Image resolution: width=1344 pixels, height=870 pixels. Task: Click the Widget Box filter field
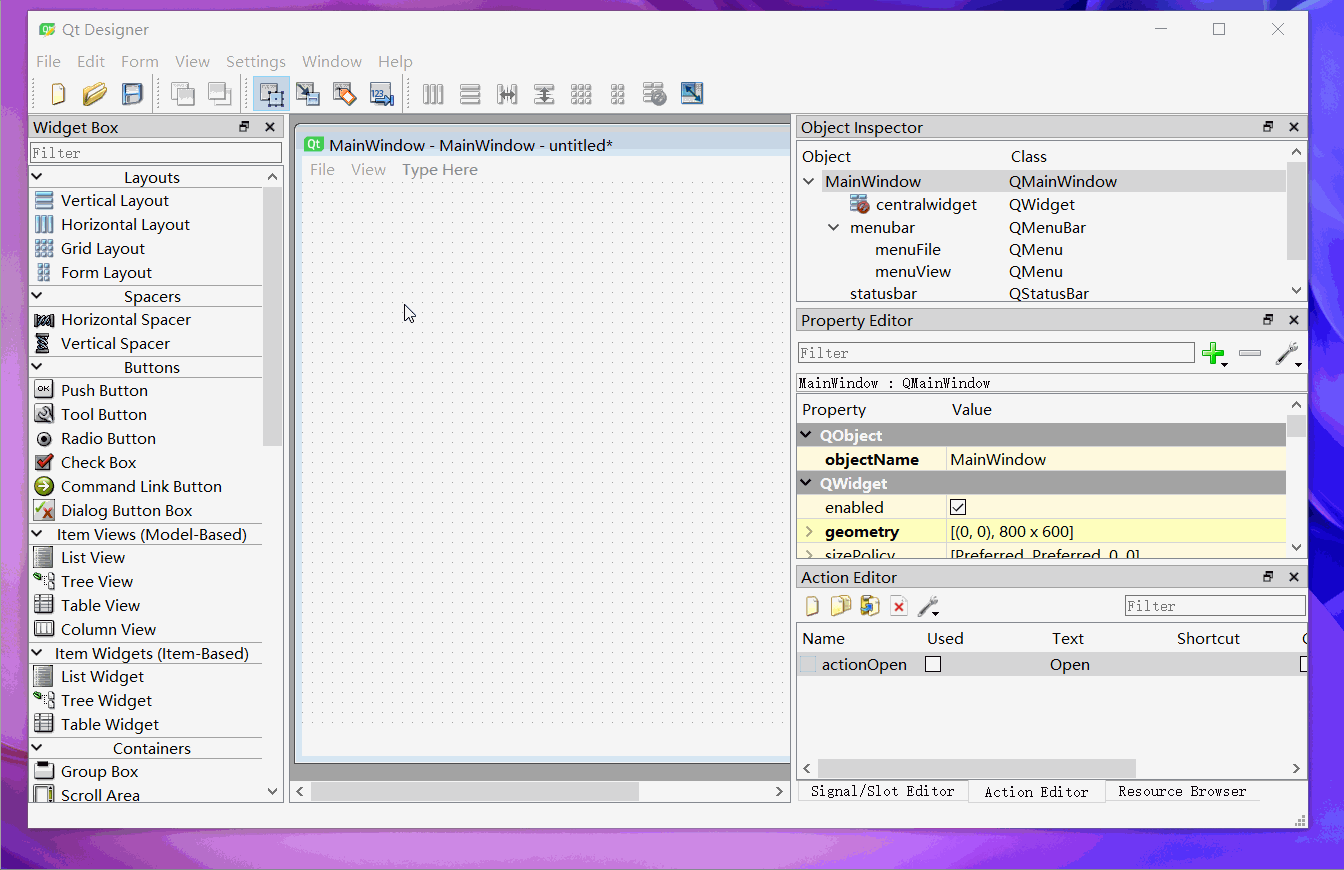156,153
